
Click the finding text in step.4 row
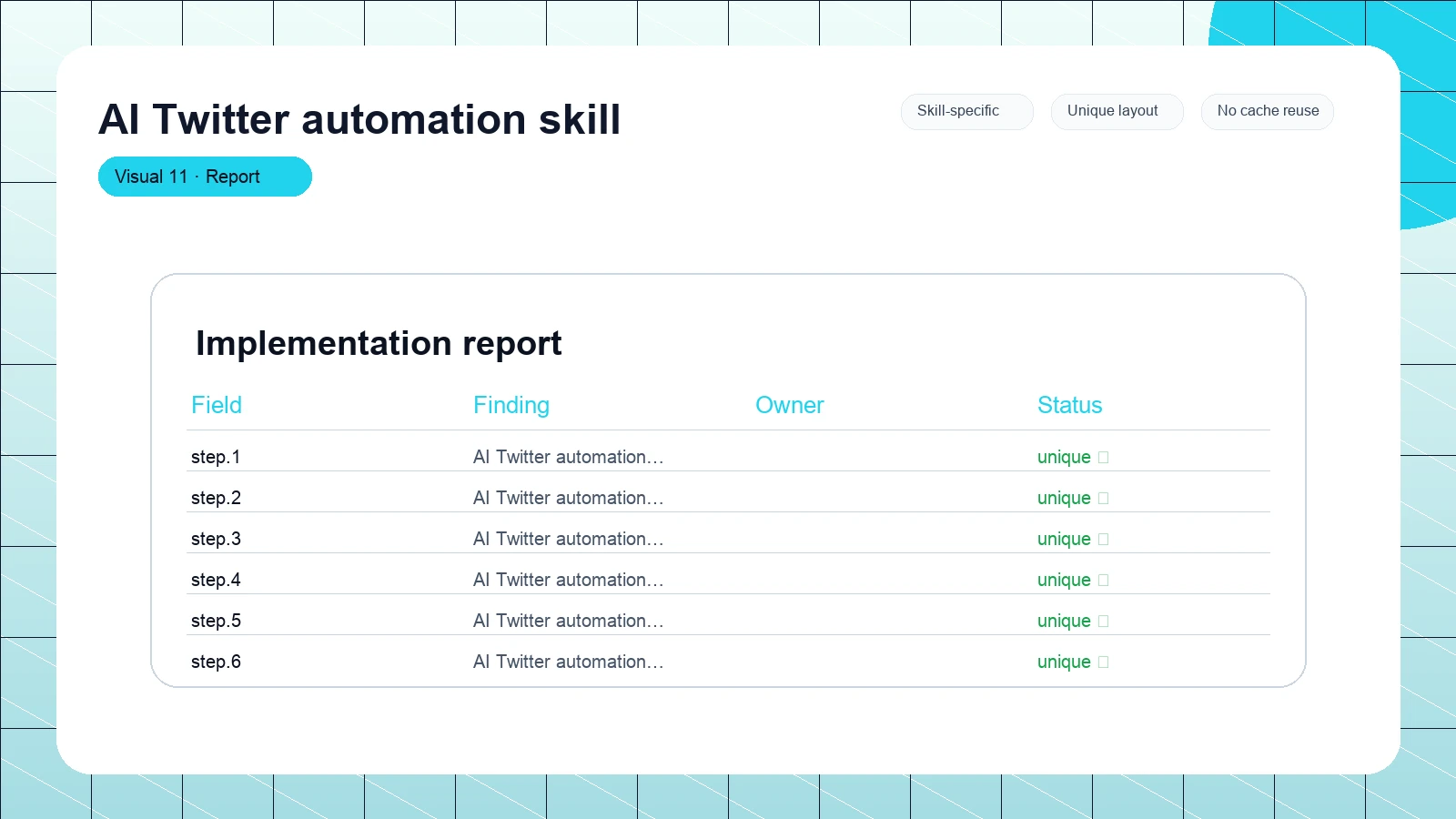569,580
